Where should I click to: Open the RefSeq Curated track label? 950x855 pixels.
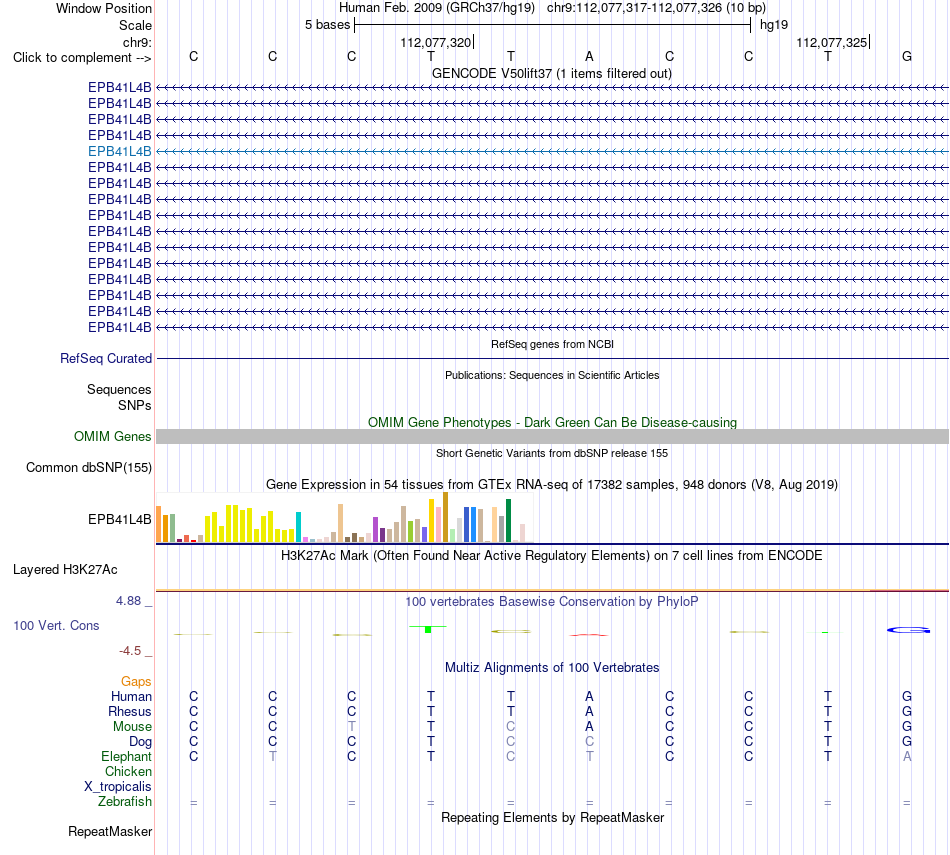pyautogui.click(x=106, y=359)
